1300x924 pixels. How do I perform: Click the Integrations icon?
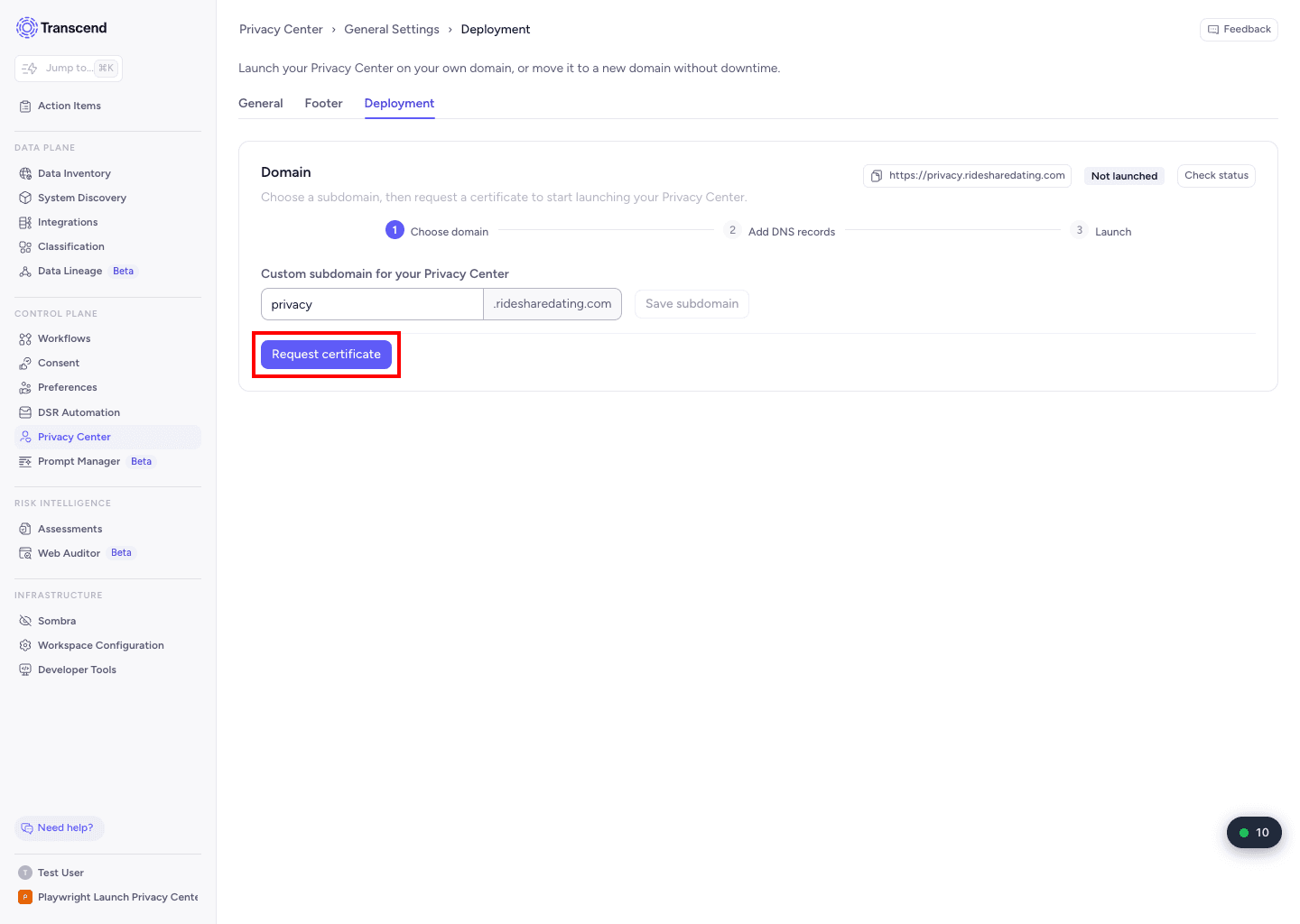(x=25, y=222)
